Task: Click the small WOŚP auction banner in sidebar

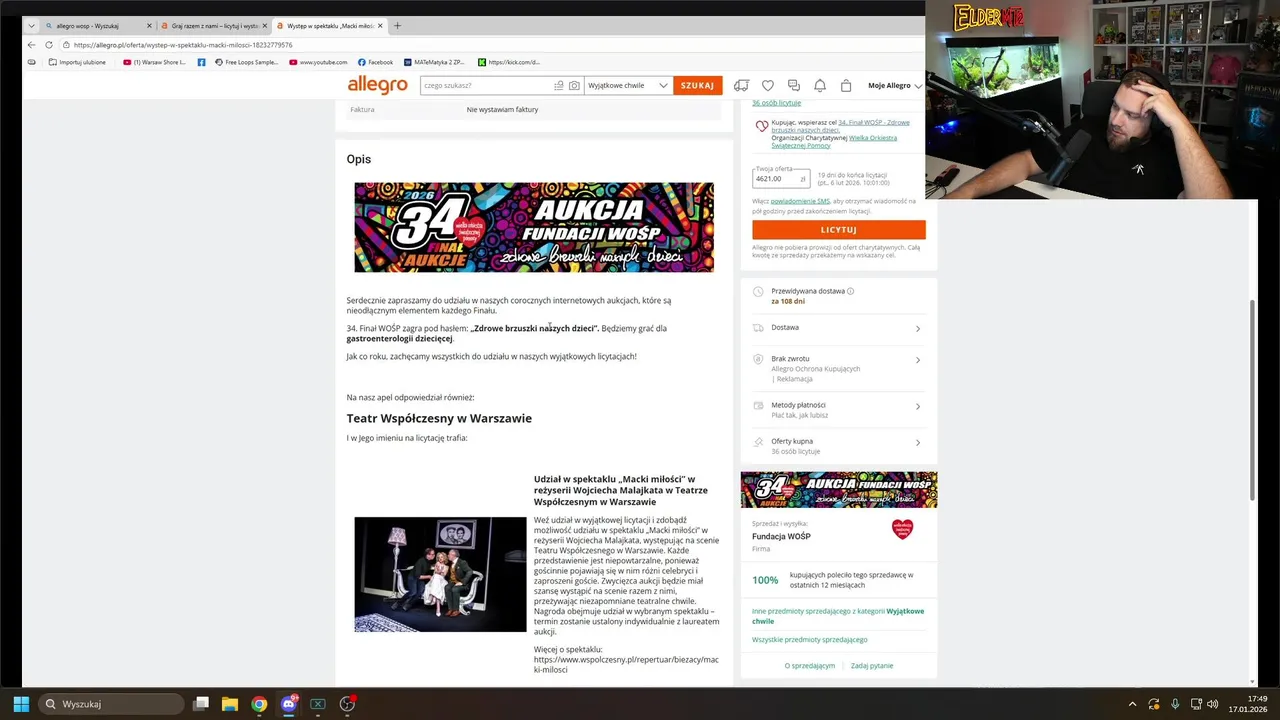Action: tap(838, 490)
